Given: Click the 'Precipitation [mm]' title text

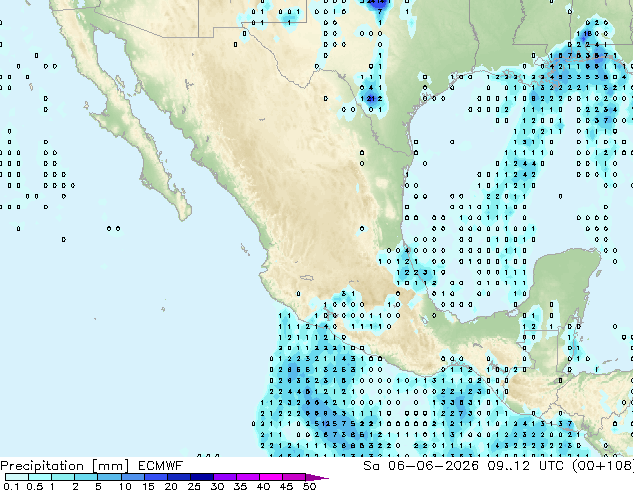Looking at the screenshot, I should [65, 466].
